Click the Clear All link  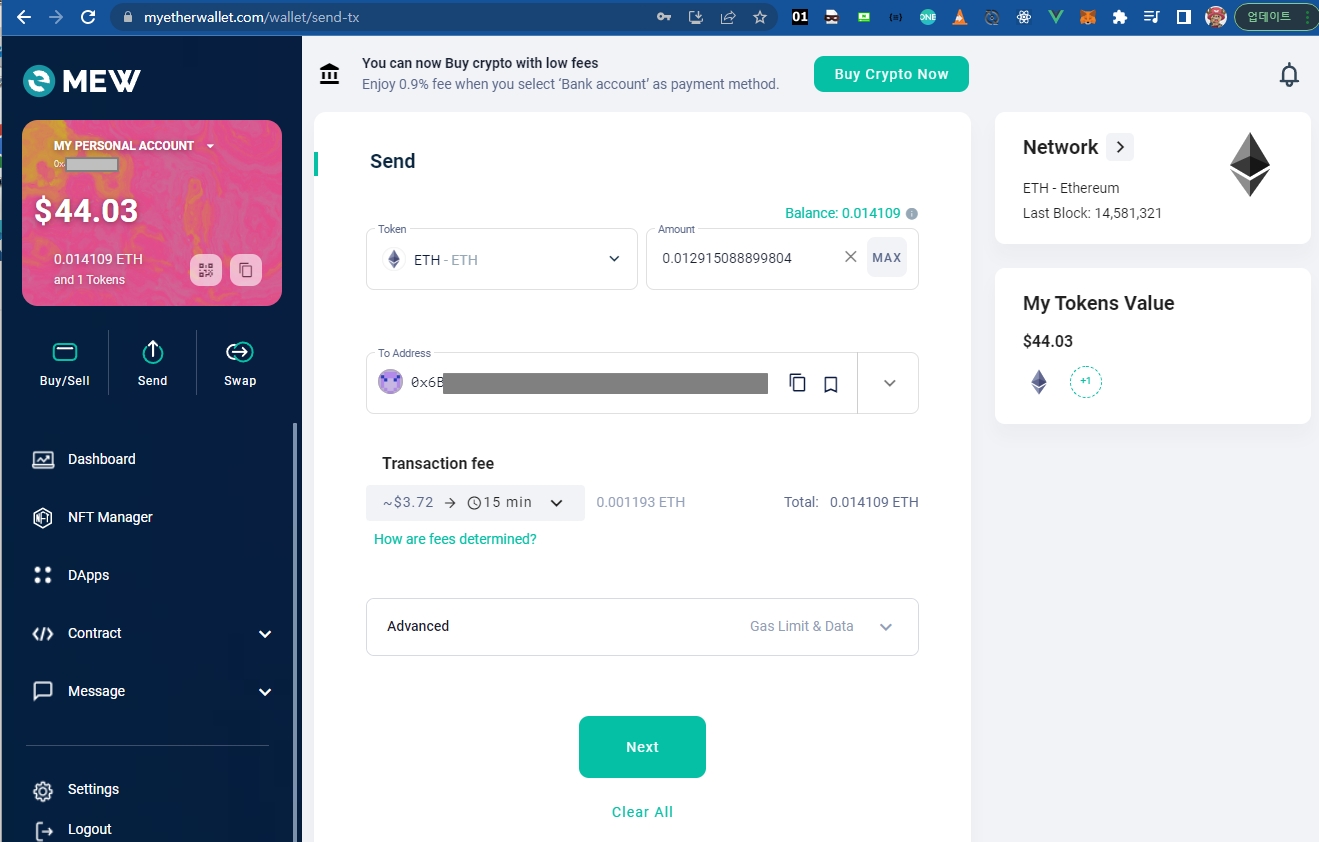642,812
